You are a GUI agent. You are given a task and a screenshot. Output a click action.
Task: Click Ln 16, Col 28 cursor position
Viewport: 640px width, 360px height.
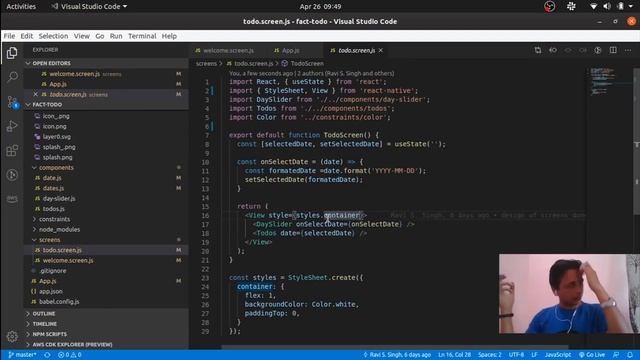pos(455,355)
